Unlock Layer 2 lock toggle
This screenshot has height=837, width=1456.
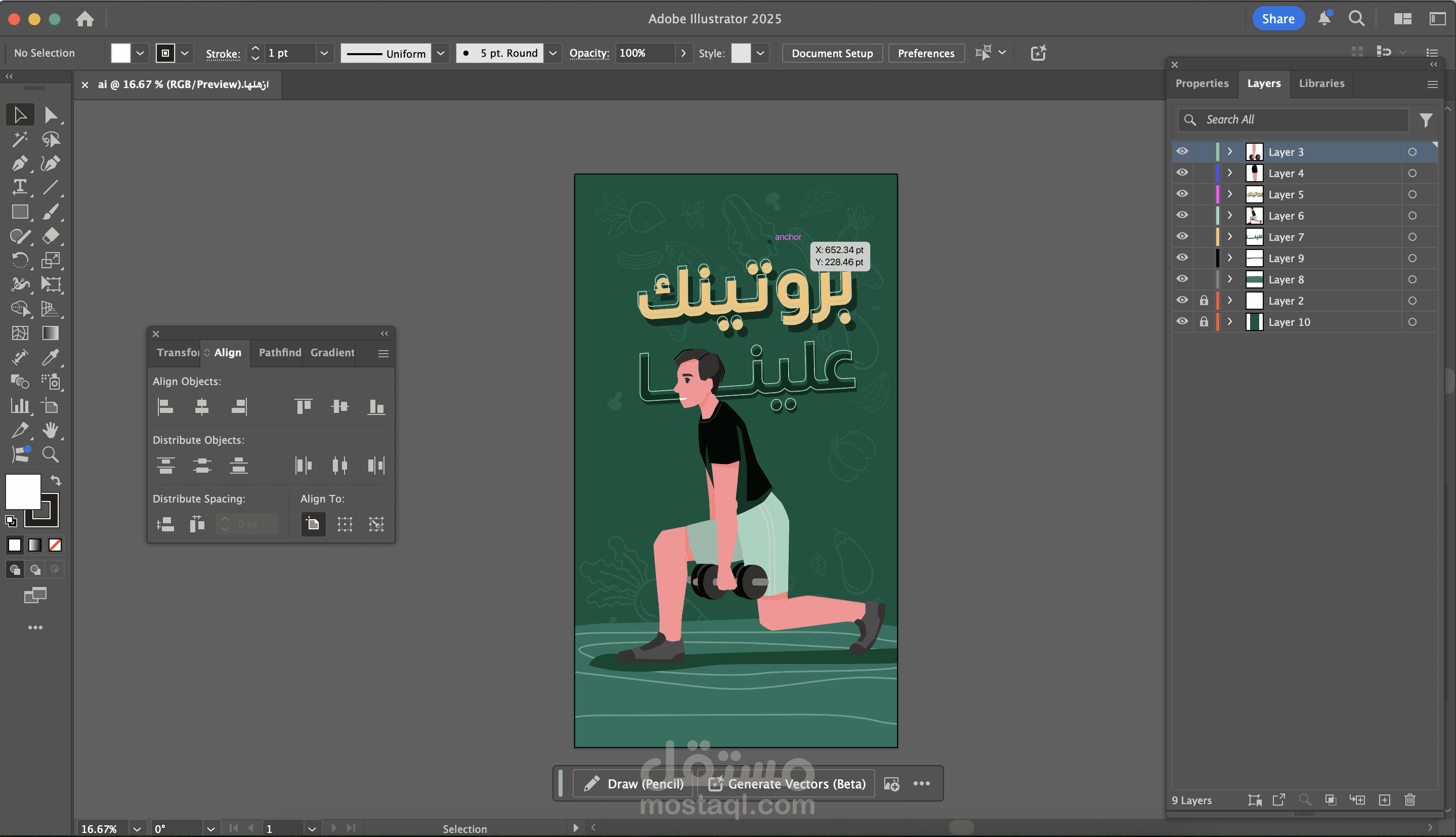(1204, 300)
